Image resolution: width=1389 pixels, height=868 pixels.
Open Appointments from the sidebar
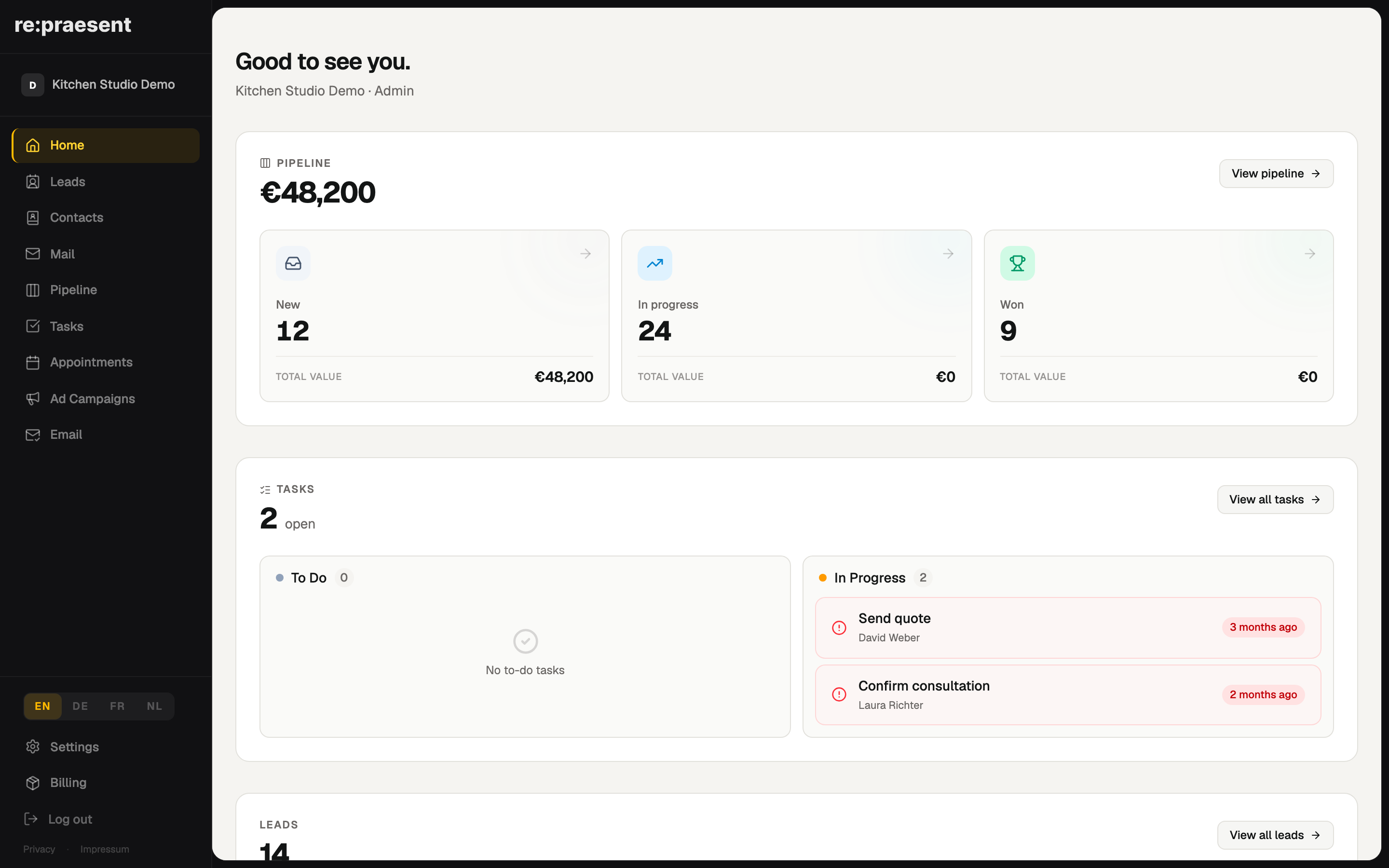(x=106, y=362)
